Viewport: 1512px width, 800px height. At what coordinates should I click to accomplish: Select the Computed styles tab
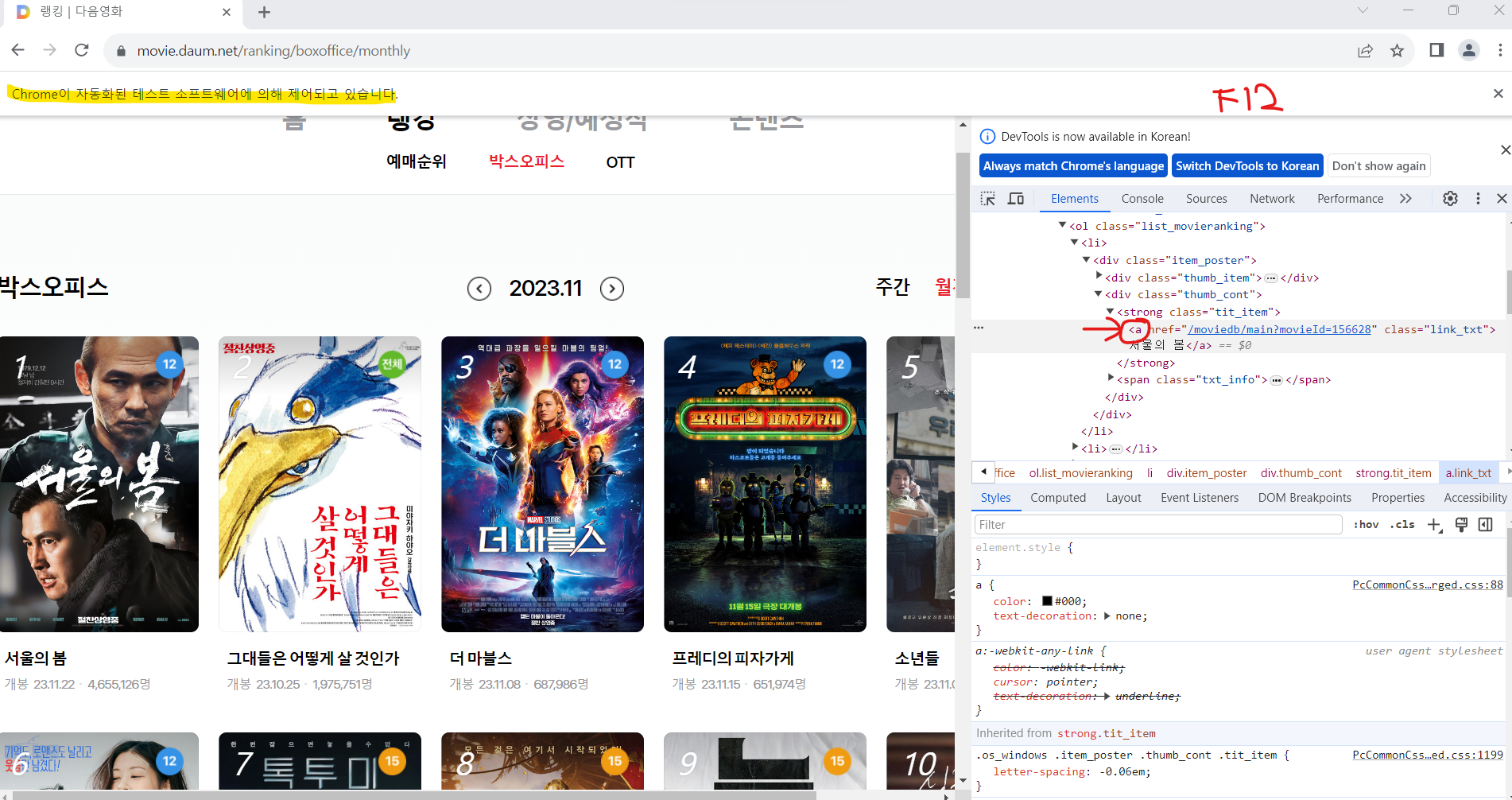tap(1058, 498)
